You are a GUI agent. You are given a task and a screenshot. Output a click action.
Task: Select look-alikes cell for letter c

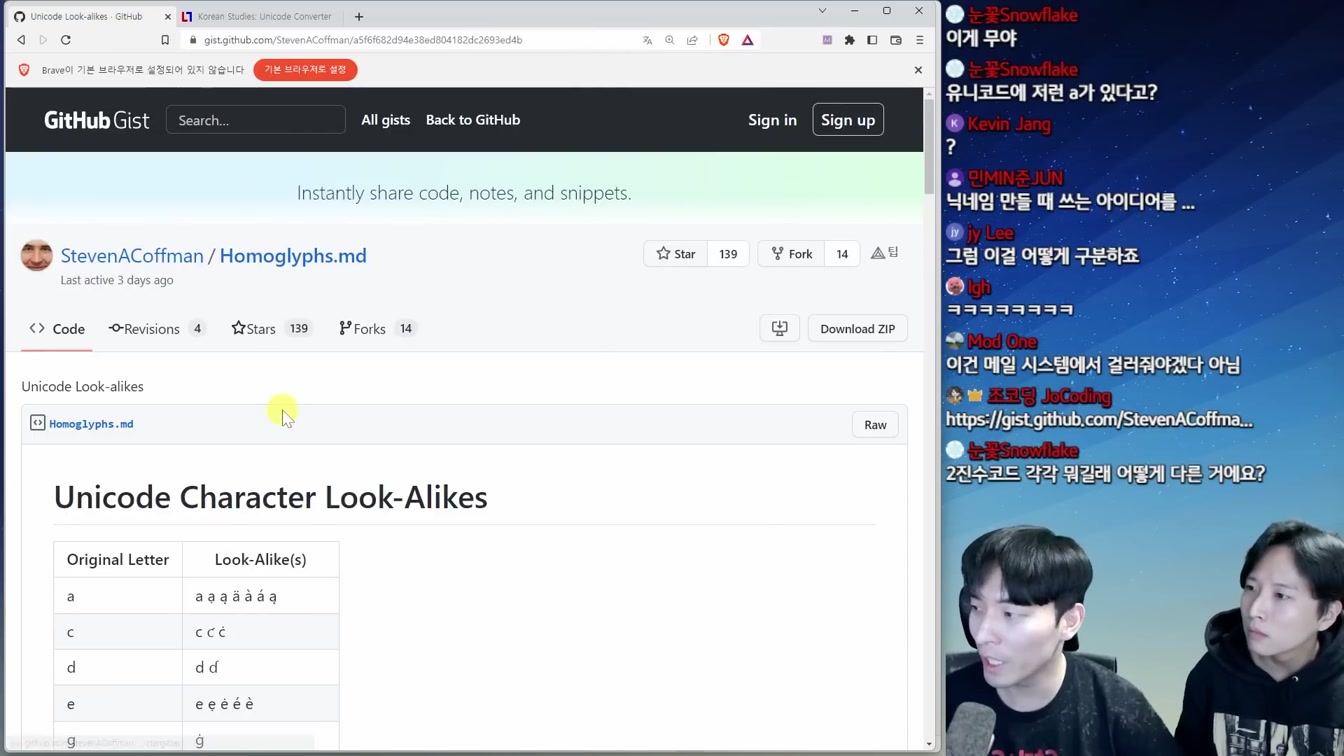pos(261,632)
